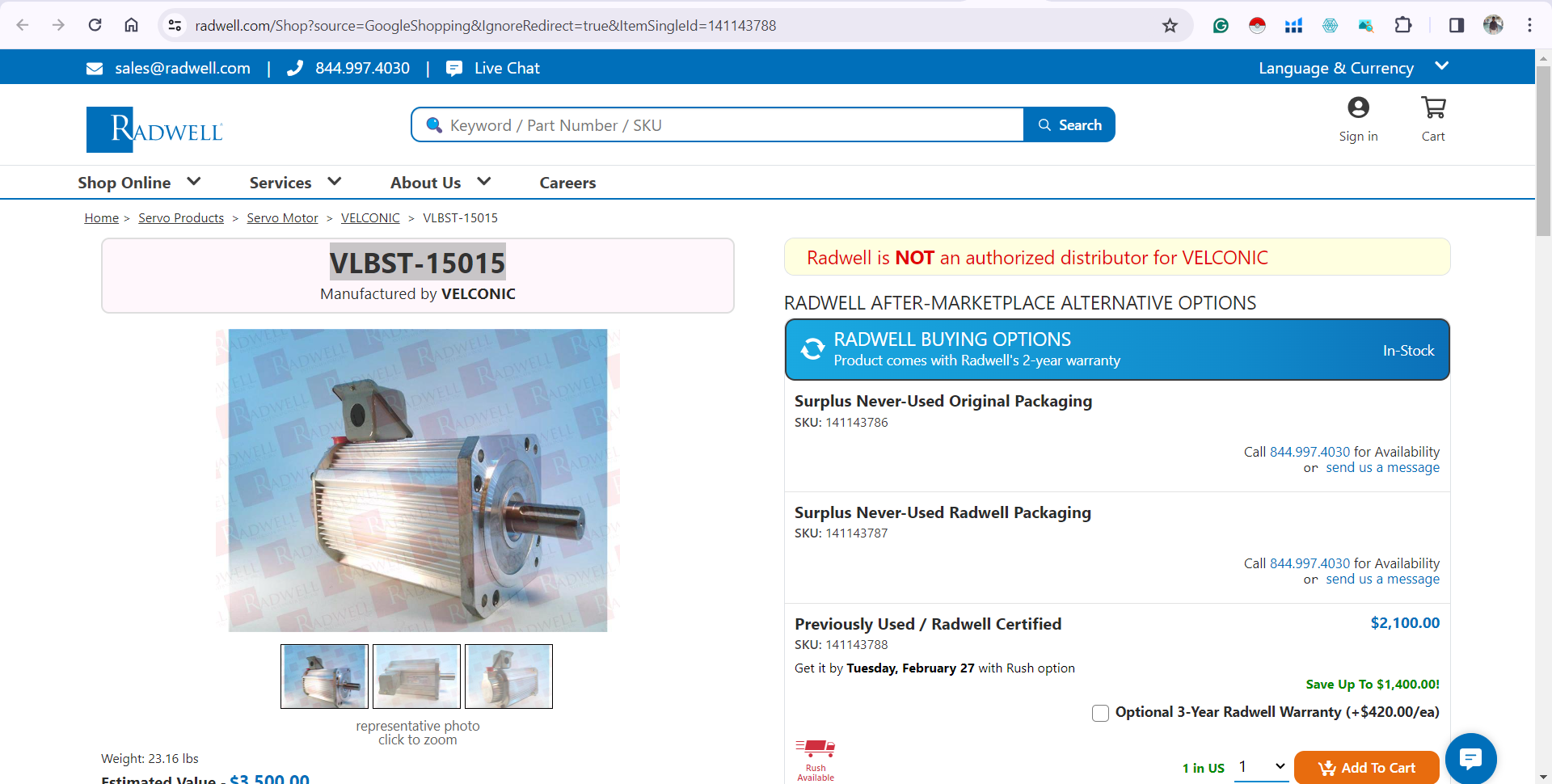Open the Careers menu item
This screenshot has height=784, width=1552.
pos(567,183)
